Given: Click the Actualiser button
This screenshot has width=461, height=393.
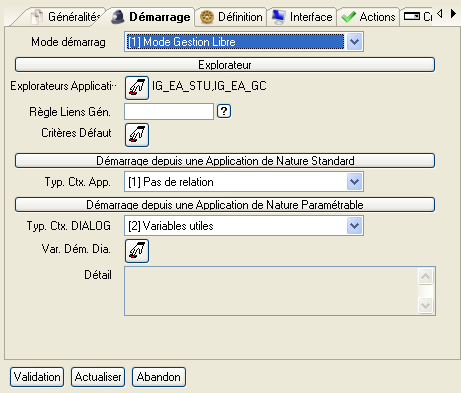Looking at the screenshot, I should coord(98,377).
